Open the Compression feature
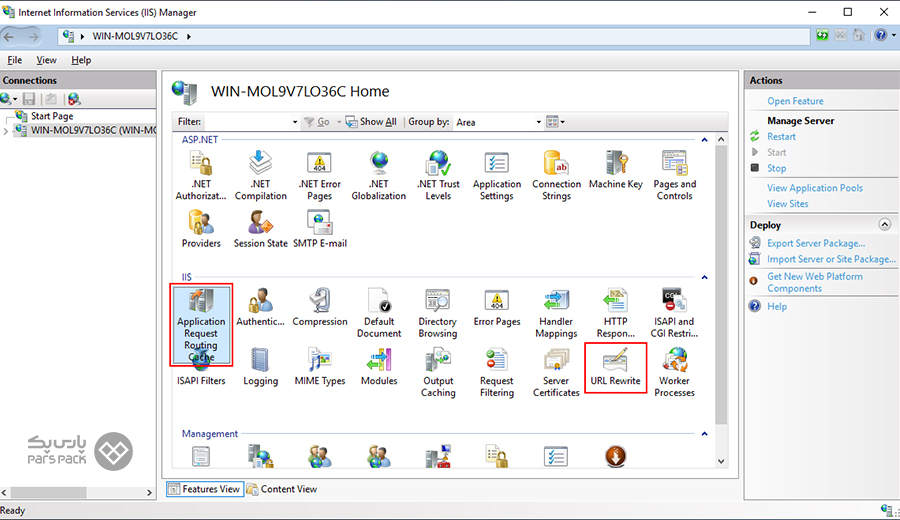Viewport: 900px width, 520px height. 320,308
